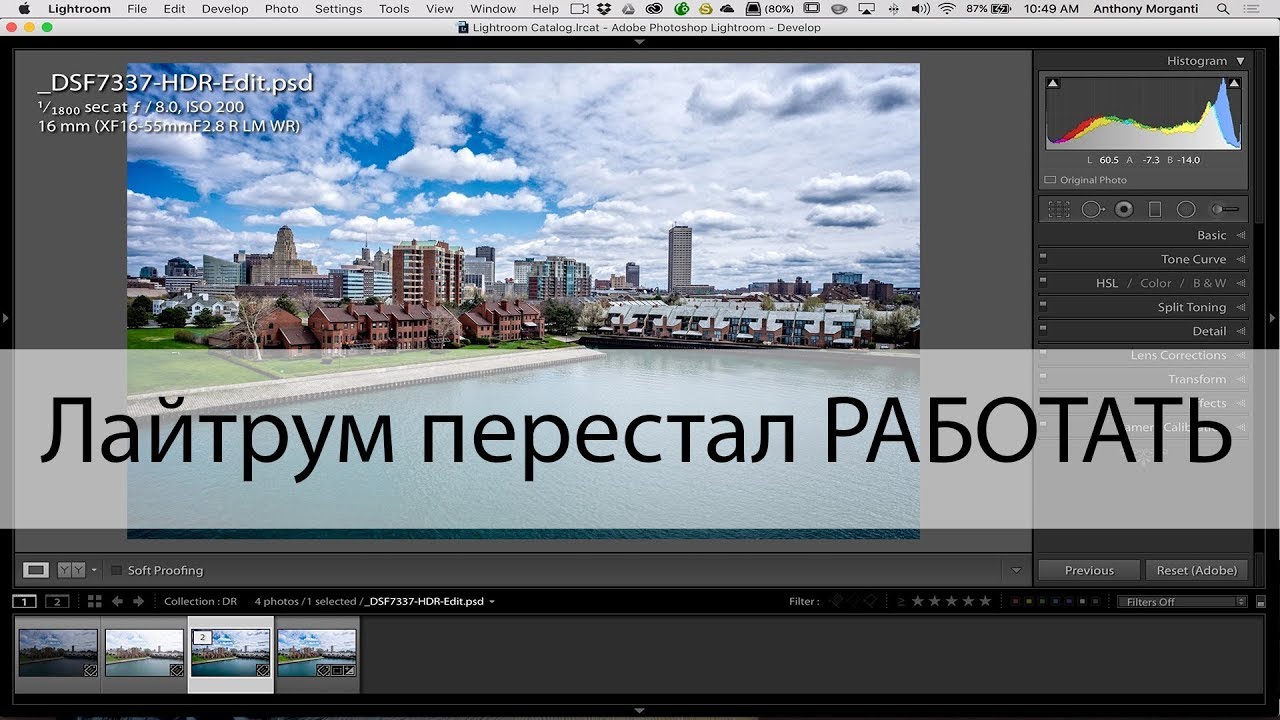
Task: Toggle the HSL panel switch
Action: pos(1043,281)
